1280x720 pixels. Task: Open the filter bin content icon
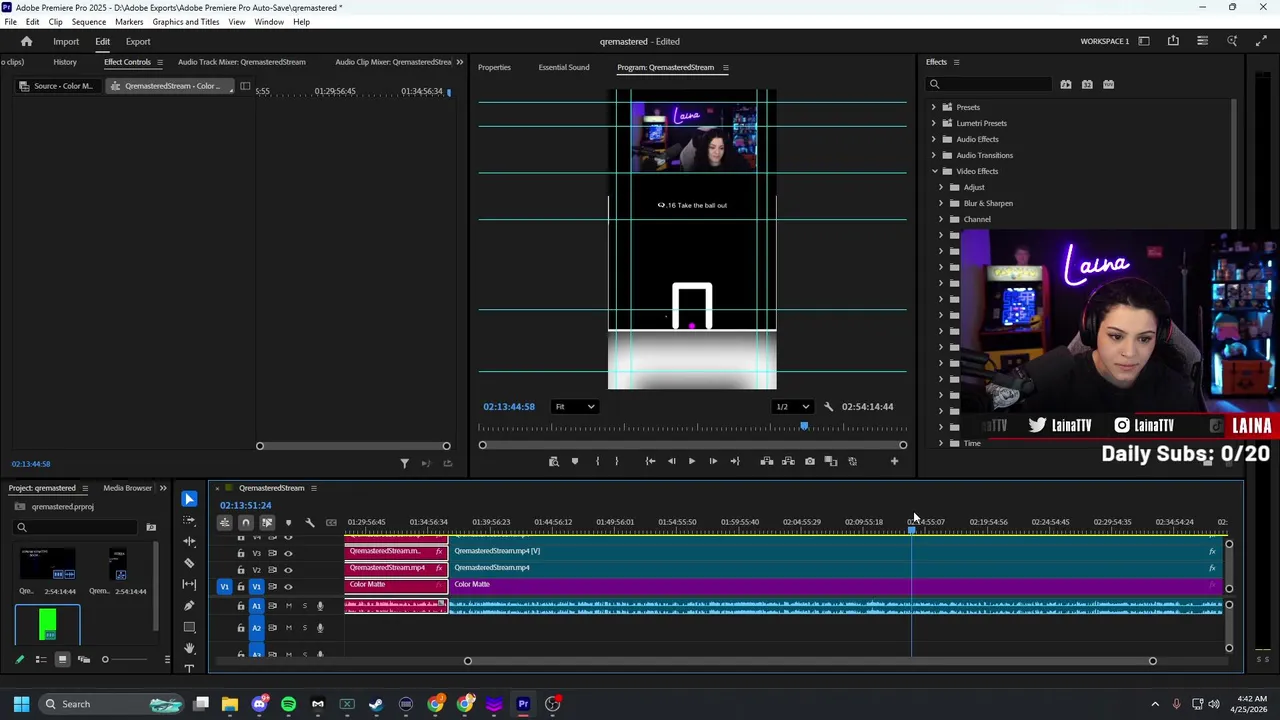[151, 527]
